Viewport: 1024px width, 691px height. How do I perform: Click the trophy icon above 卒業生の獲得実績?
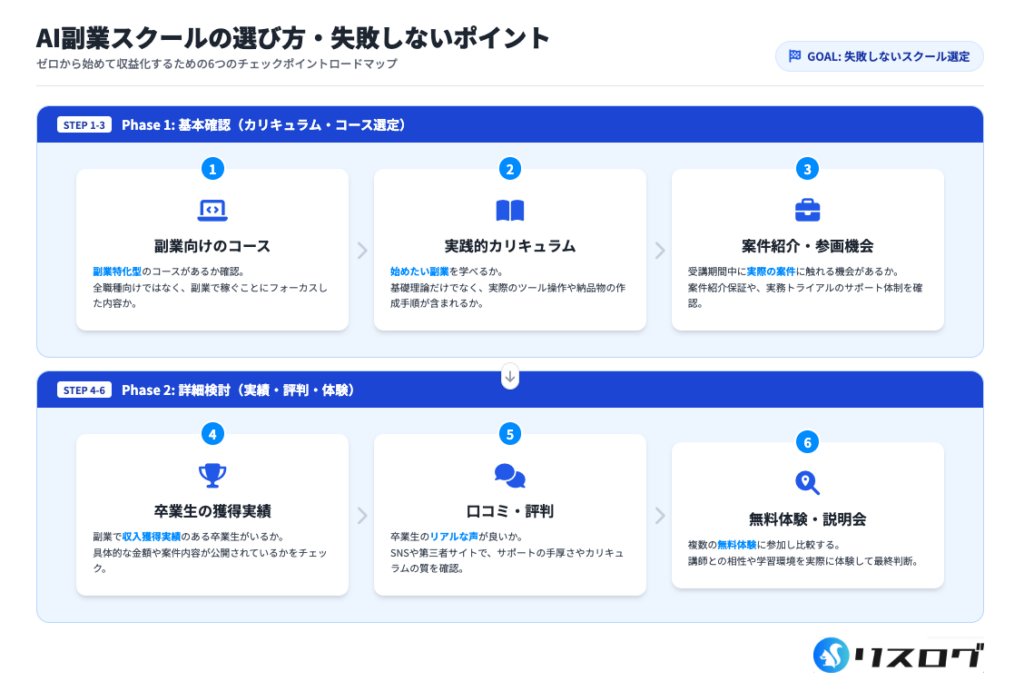212,475
